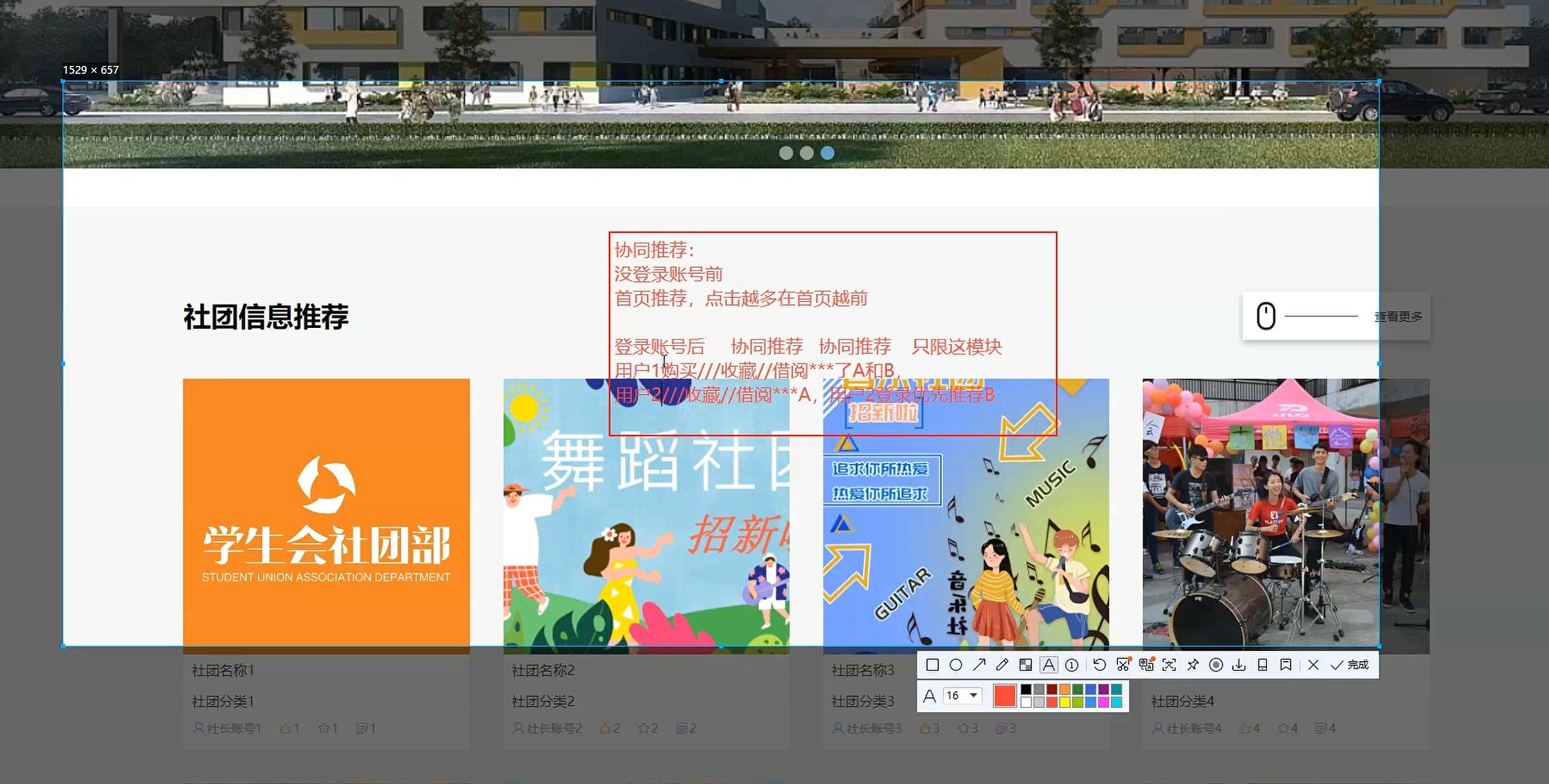Click the current red color swatch
1549x784 pixels.
click(x=1005, y=696)
